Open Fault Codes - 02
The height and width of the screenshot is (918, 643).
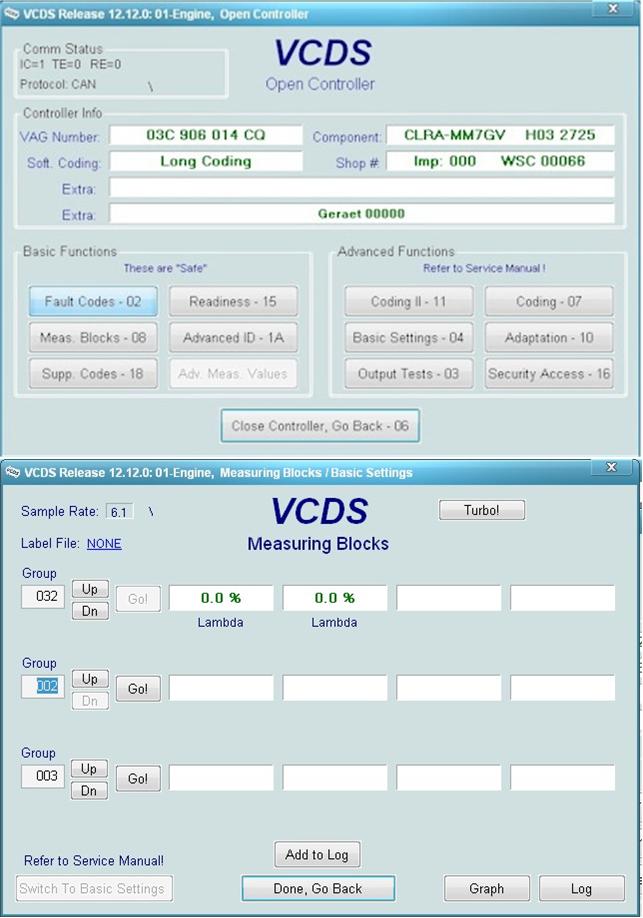(x=93, y=302)
